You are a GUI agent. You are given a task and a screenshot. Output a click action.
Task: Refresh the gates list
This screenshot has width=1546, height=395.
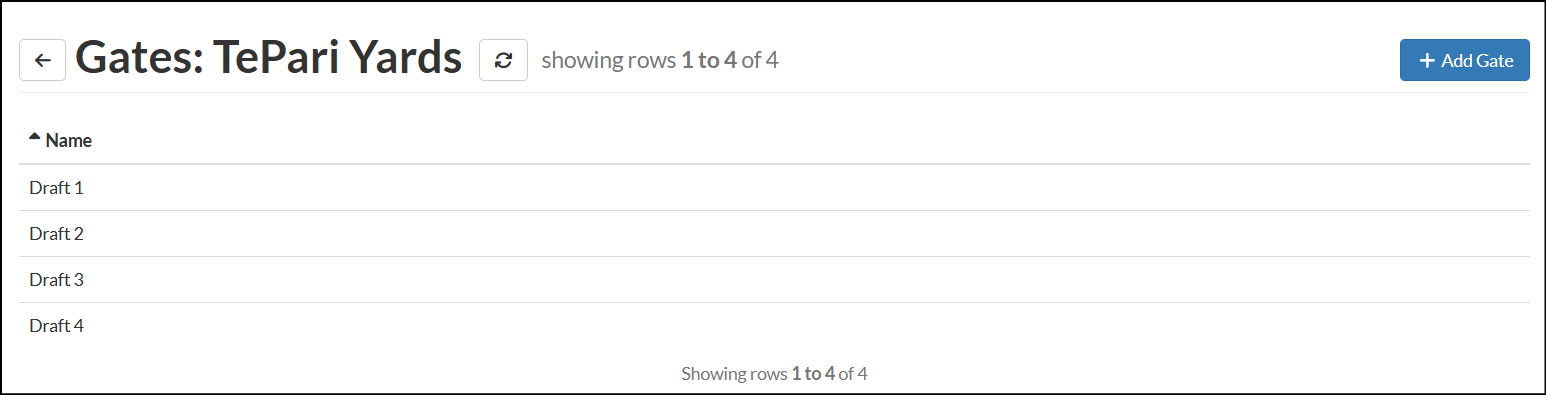click(503, 60)
